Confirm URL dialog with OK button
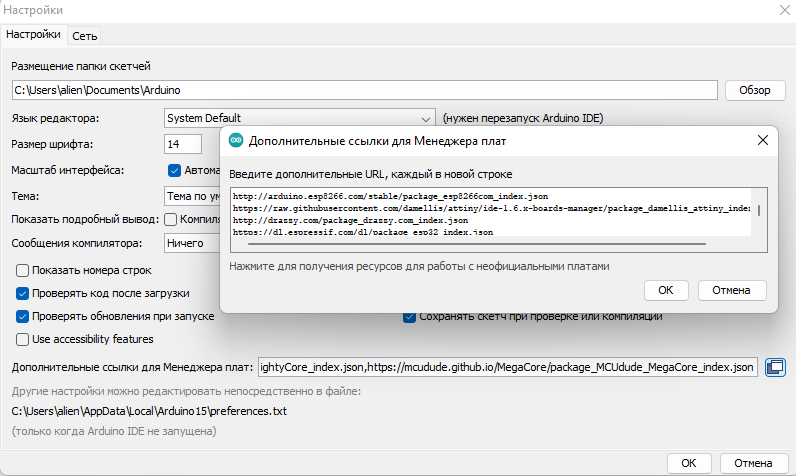 click(666, 290)
